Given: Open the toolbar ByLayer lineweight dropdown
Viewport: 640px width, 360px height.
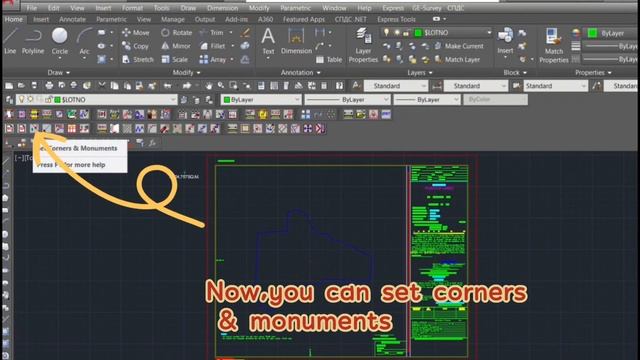Looking at the screenshot, I should pos(427,100).
